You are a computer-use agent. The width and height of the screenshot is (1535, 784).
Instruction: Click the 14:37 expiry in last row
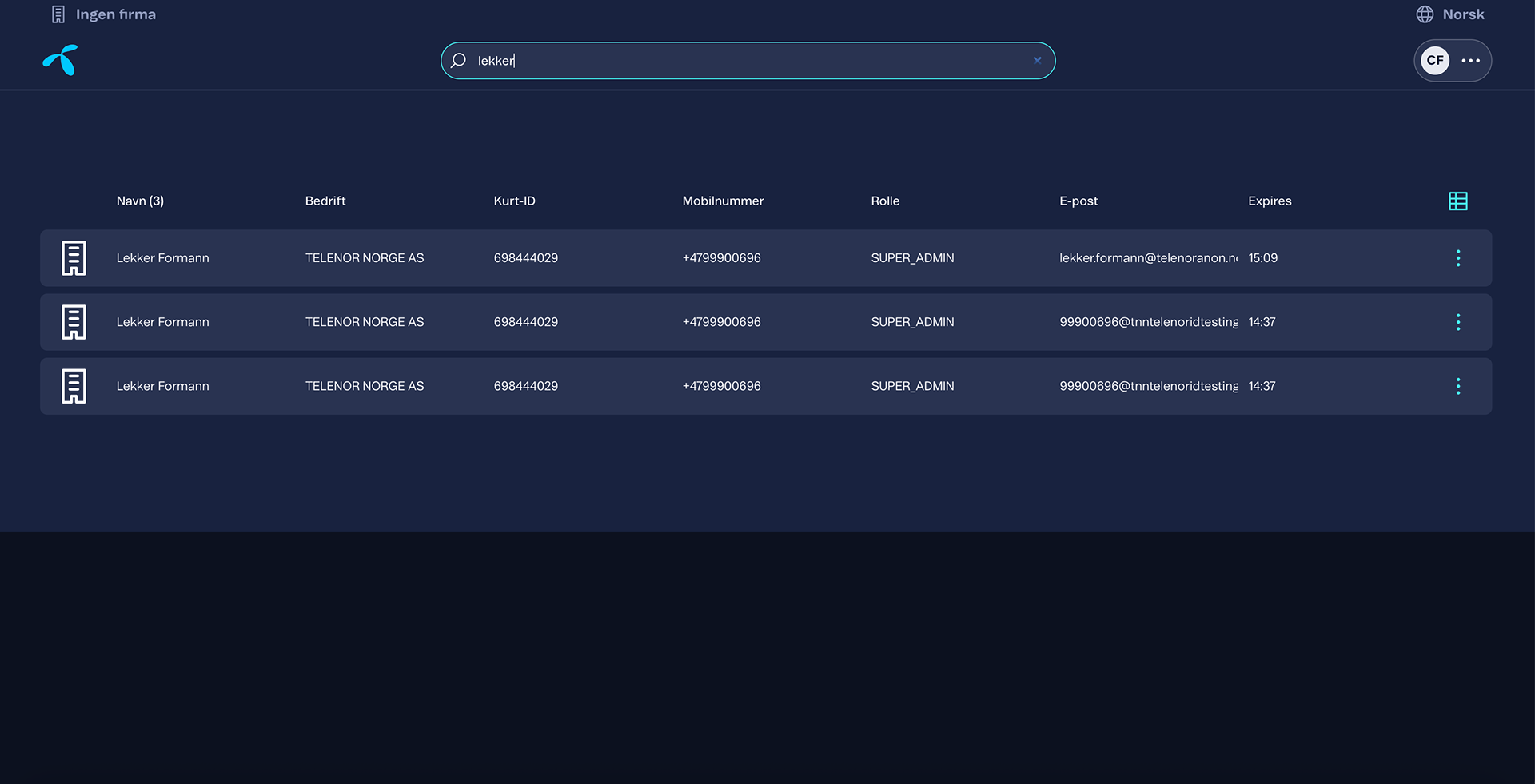click(1262, 386)
